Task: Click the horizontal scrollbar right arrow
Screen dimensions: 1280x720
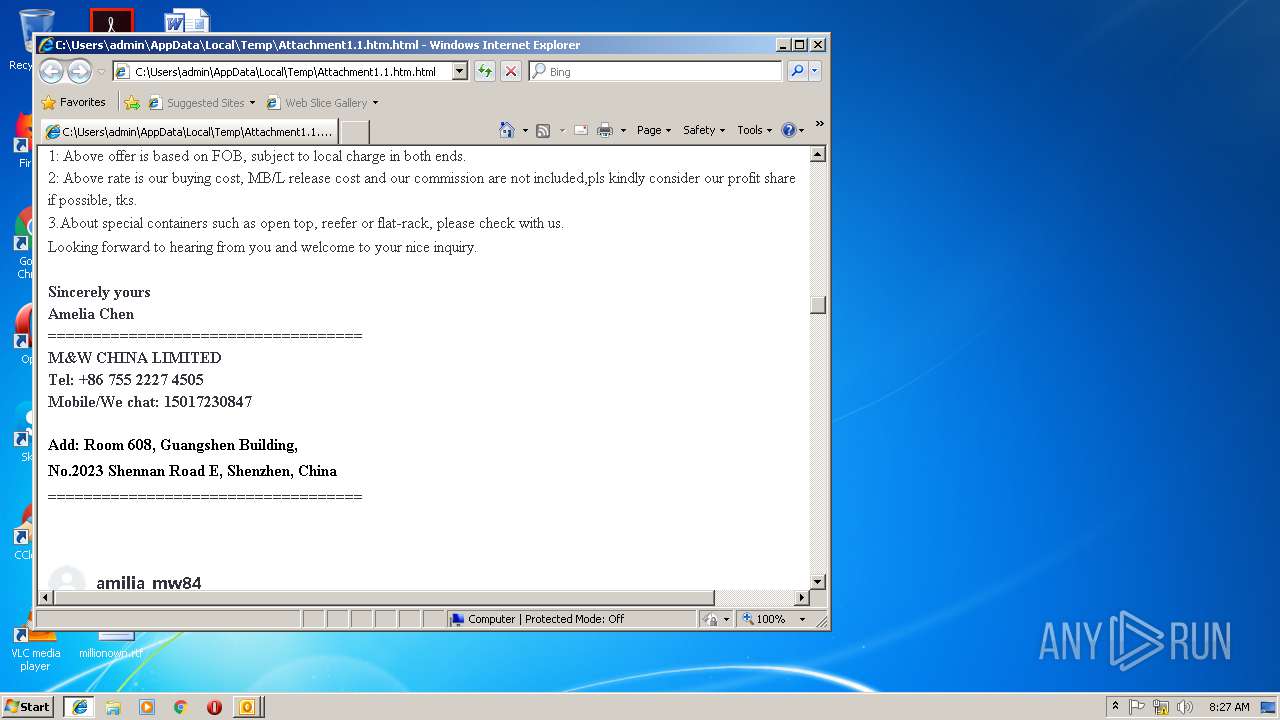Action: point(801,597)
